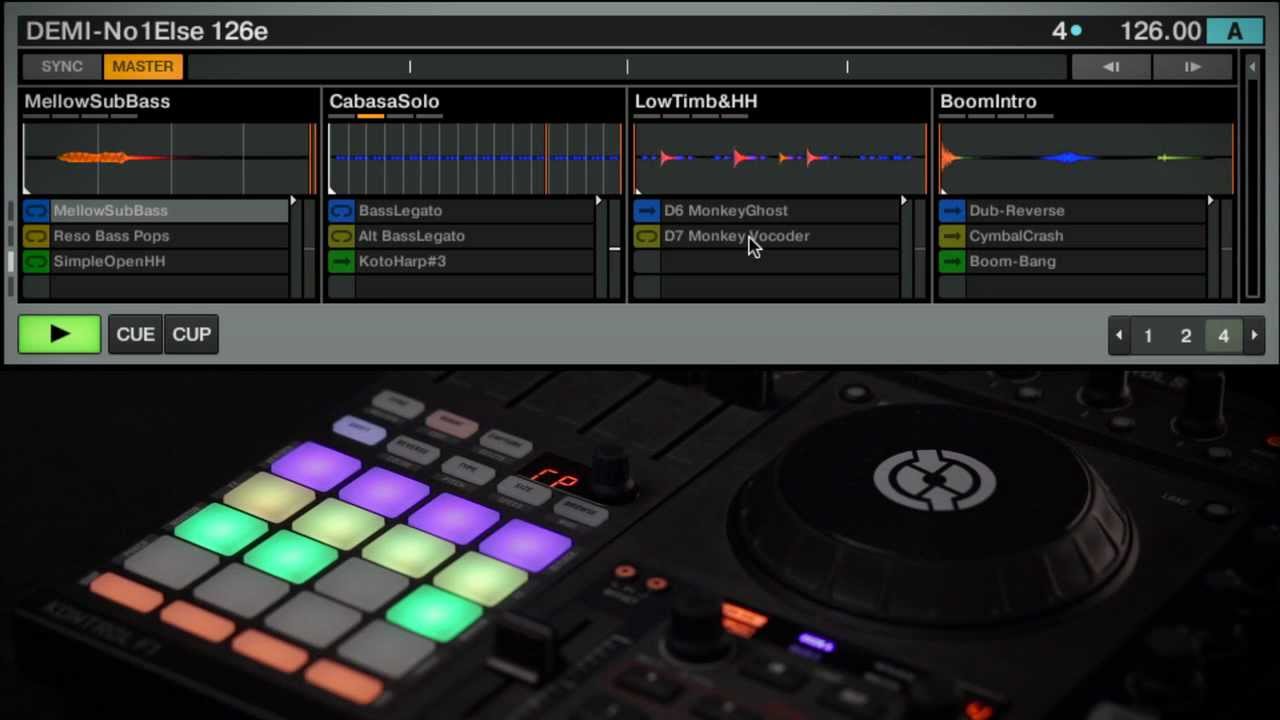Go to next page with arrow right of 4

1254,336
